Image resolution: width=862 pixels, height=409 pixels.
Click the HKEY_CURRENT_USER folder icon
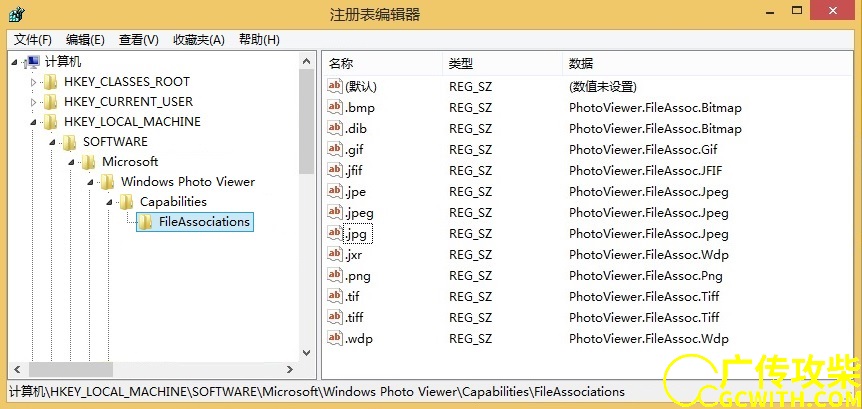50,102
